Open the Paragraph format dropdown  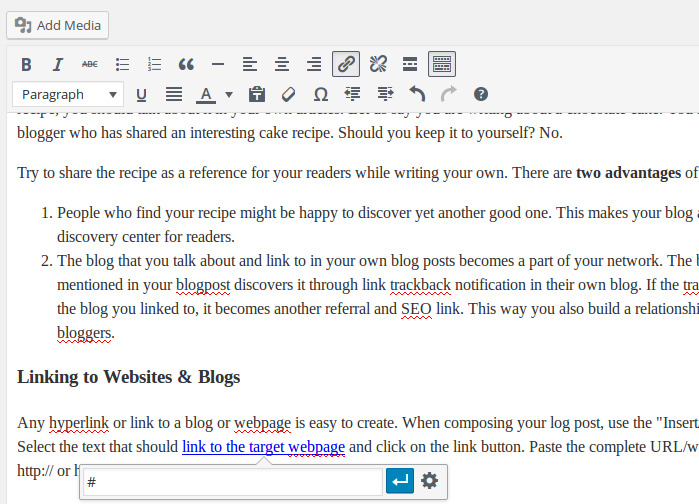pos(68,94)
